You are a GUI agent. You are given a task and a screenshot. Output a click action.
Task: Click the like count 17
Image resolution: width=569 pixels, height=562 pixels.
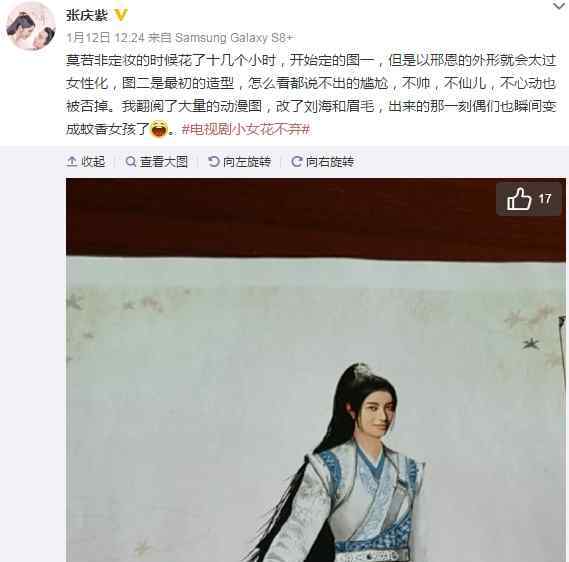pos(545,199)
